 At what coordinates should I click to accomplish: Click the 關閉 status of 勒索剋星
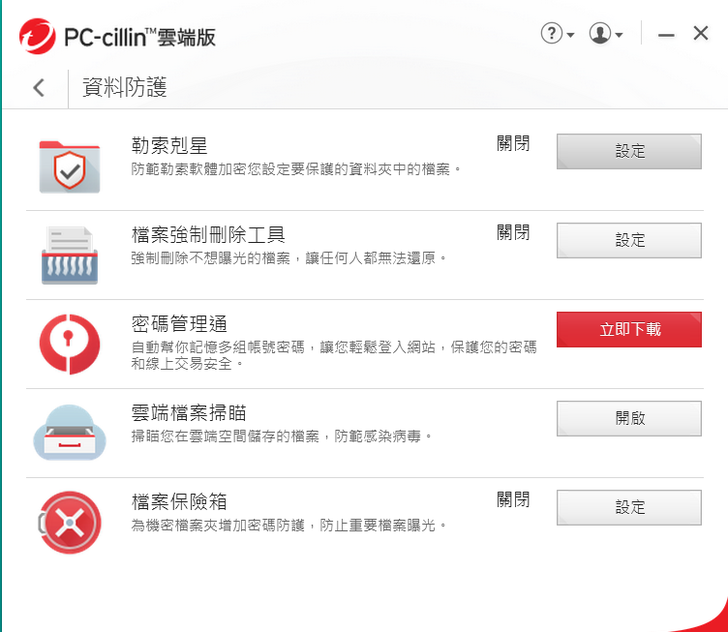pyautogui.click(x=513, y=143)
